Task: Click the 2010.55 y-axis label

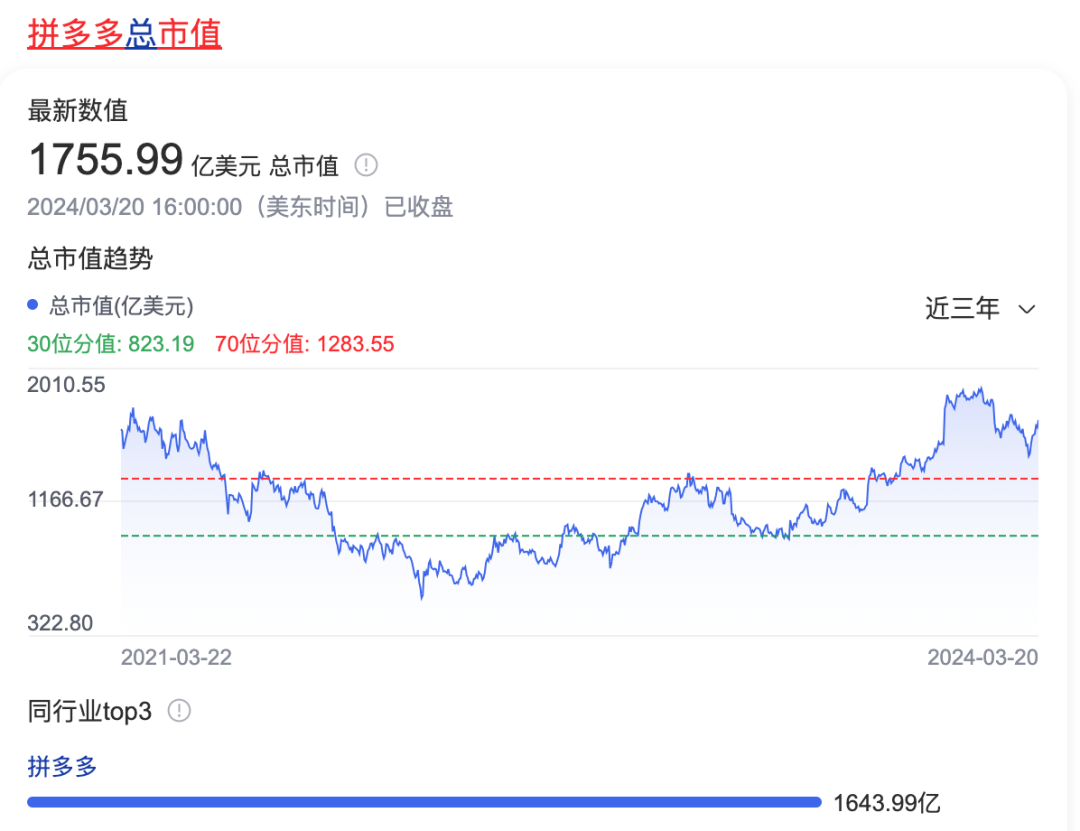Action: 66,384
